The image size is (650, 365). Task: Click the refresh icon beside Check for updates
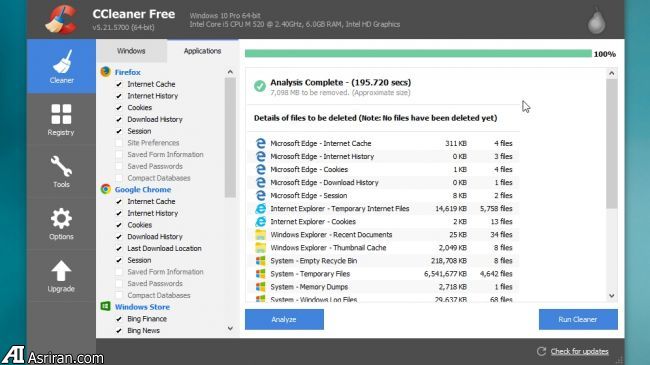[x=541, y=351]
